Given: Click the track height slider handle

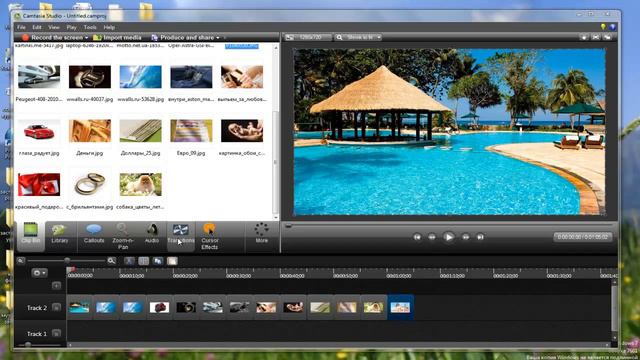Looking at the screenshot, I should (28, 345).
